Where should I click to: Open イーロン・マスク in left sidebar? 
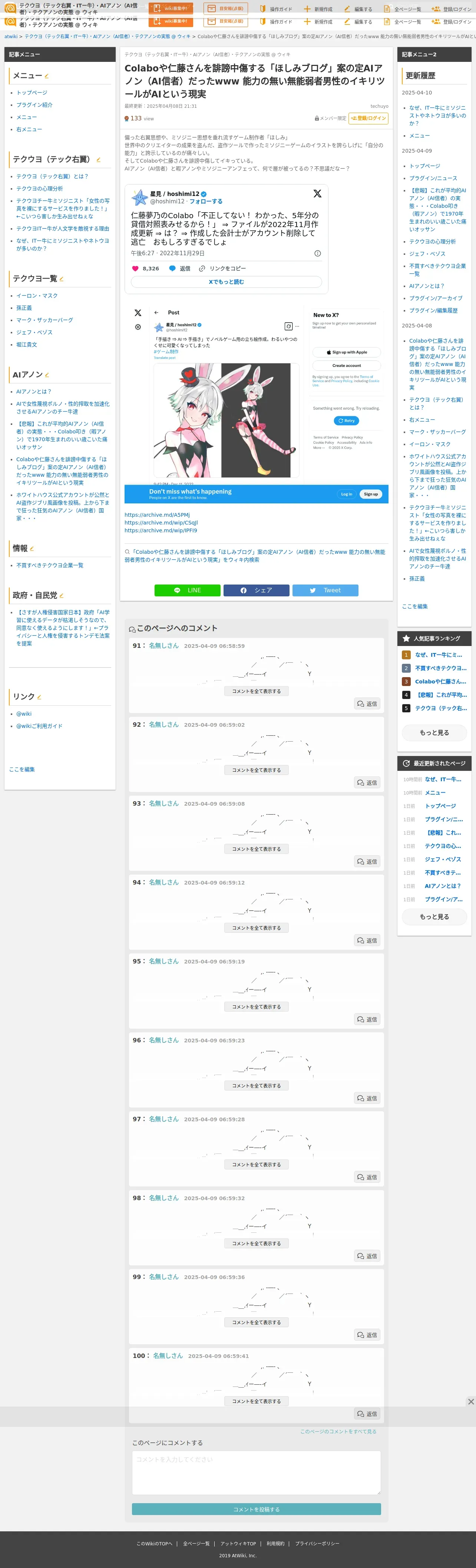(x=37, y=296)
